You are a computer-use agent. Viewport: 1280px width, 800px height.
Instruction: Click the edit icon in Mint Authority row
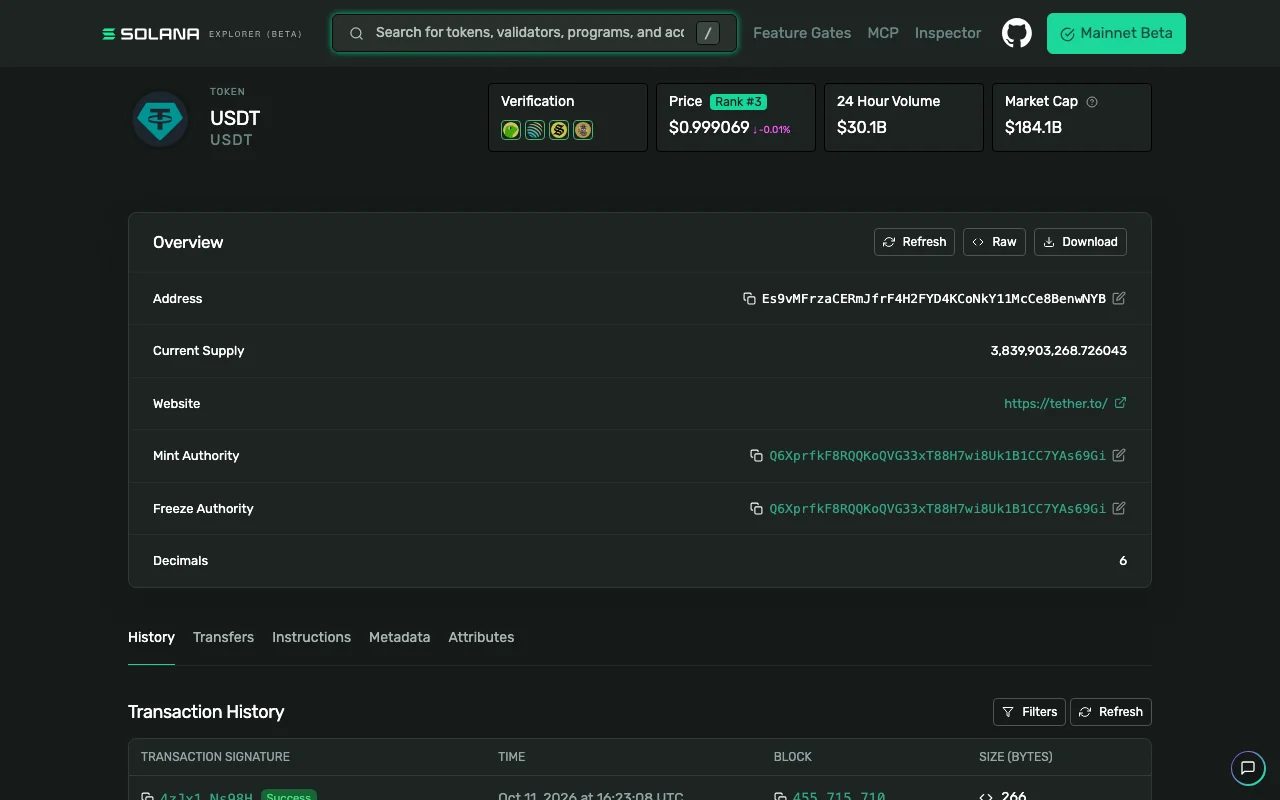[x=1119, y=455]
